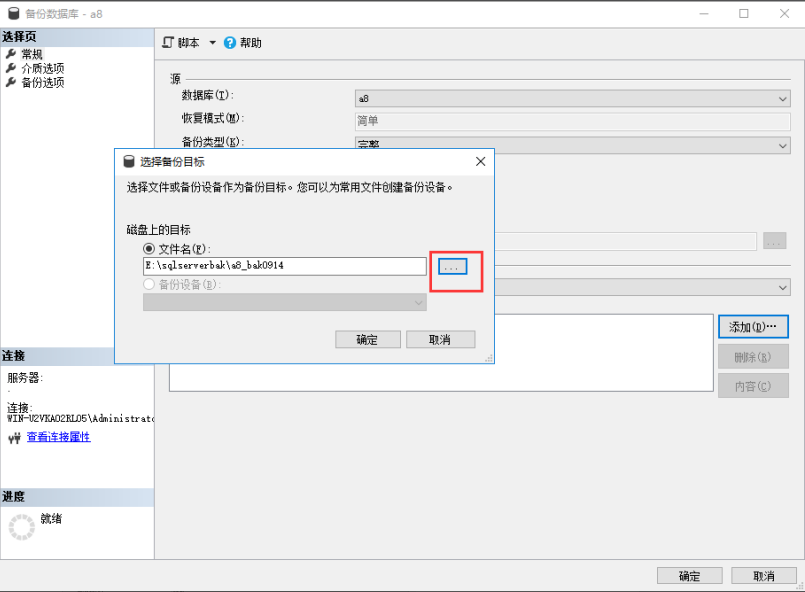
Task: Maximize the 备份数据库 window
Action: click(744, 14)
